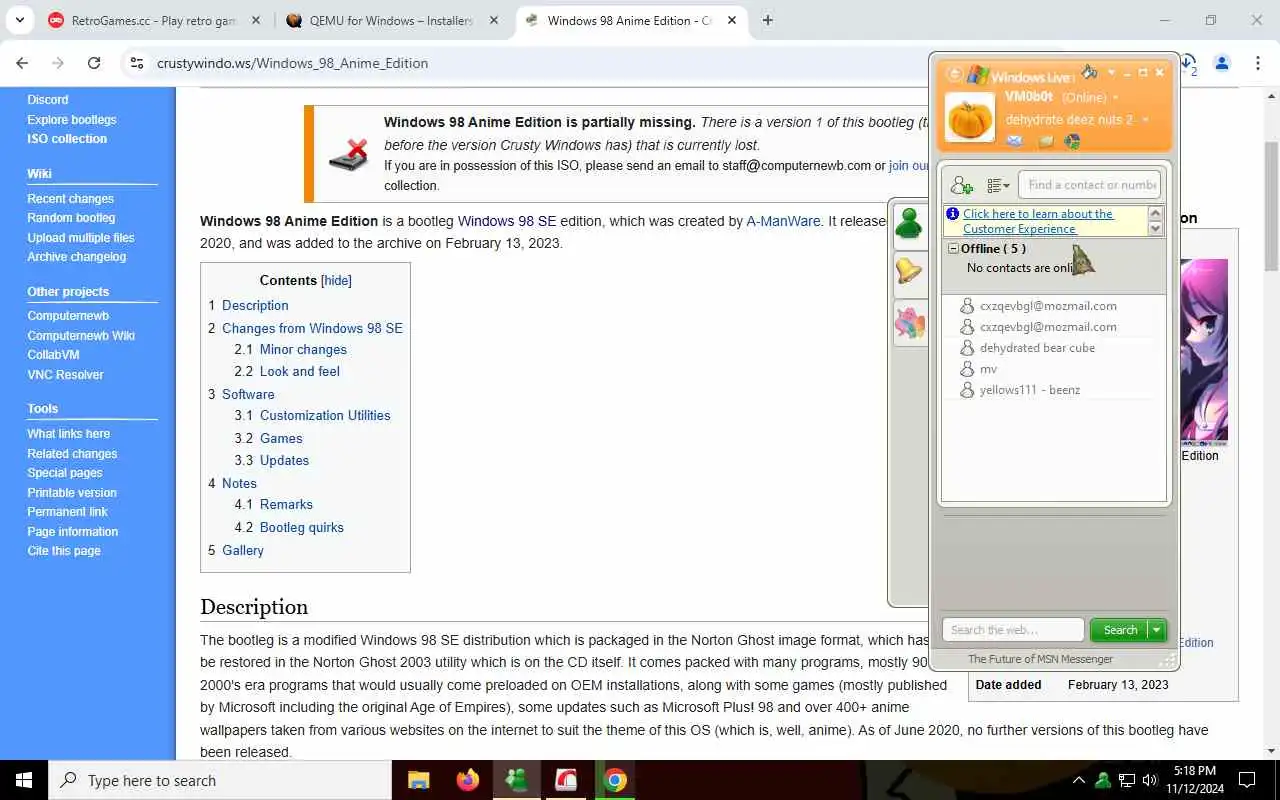Select the contact named mv
Screen dimensions: 1280x800
[988, 369]
